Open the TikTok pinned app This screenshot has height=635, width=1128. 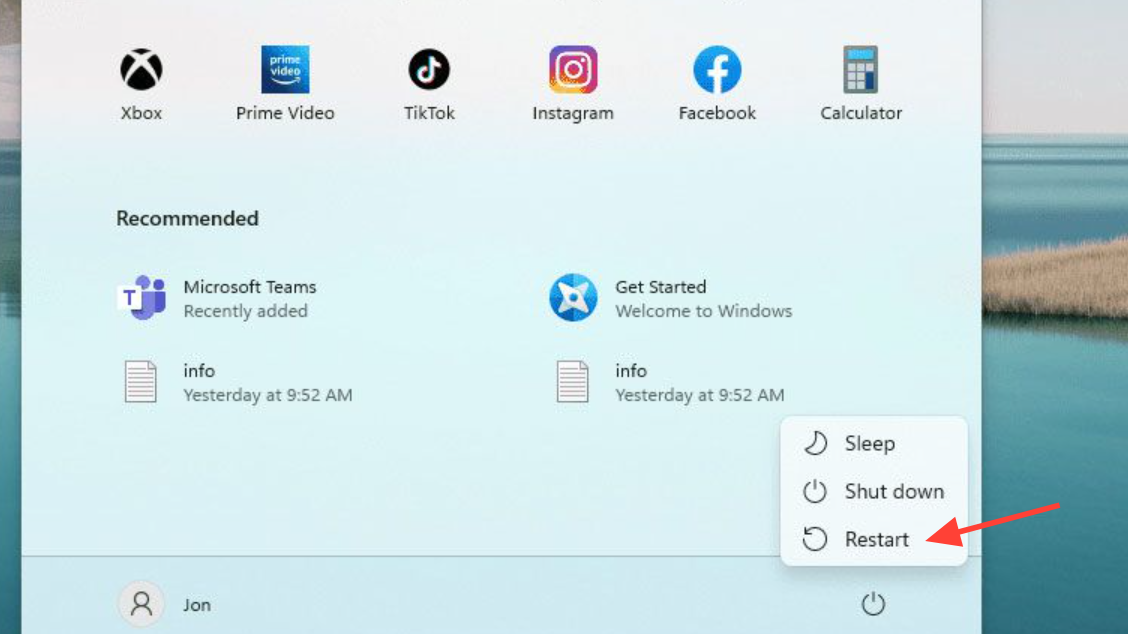(429, 71)
